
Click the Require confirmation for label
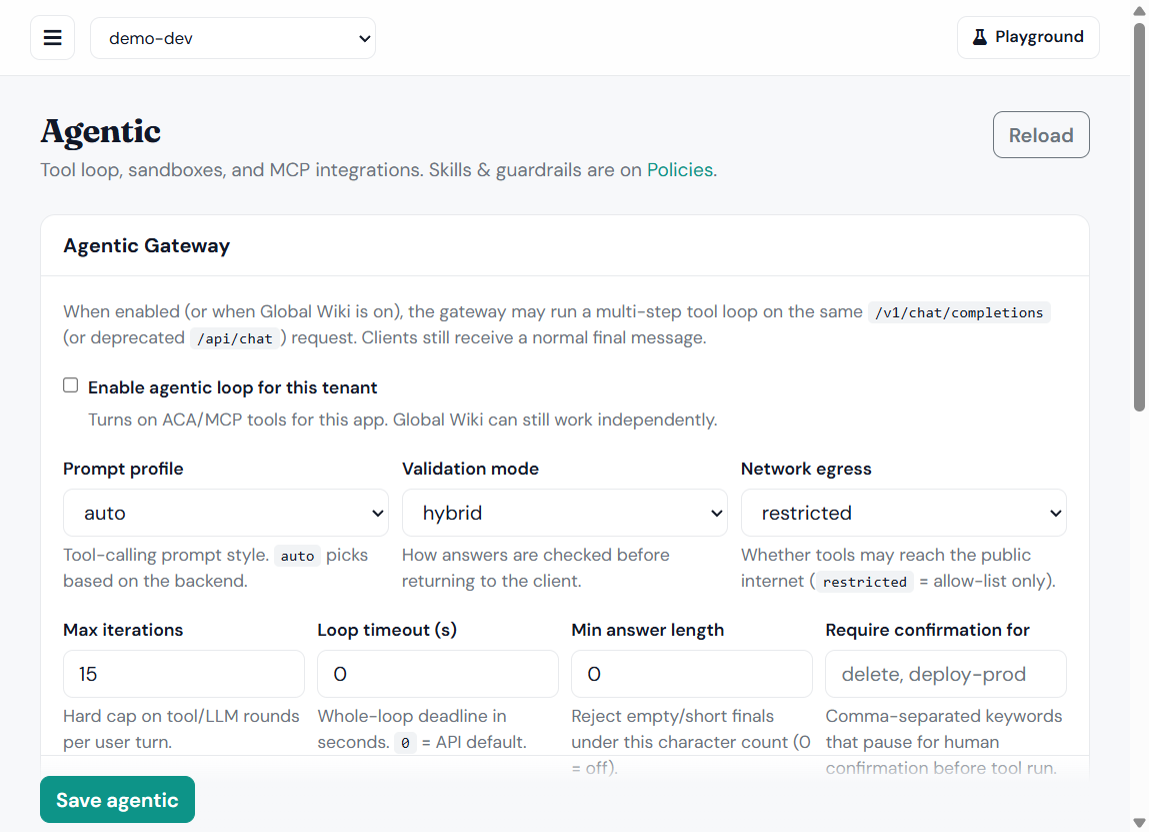click(928, 630)
